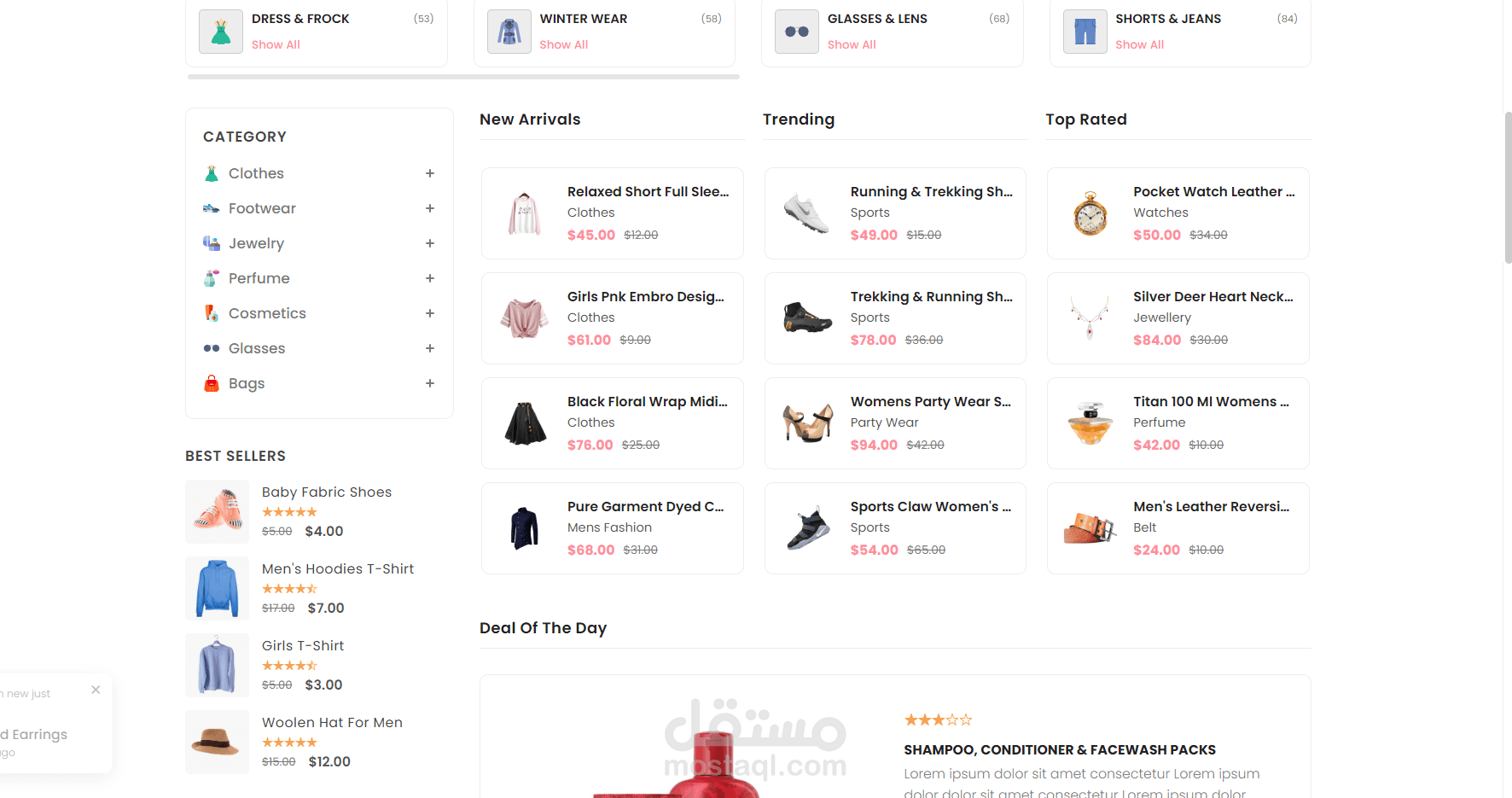Viewport: 1512px width, 798px height.
Task: Click the Perfume bottle icon in sidebar
Action: (x=211, y=278)
